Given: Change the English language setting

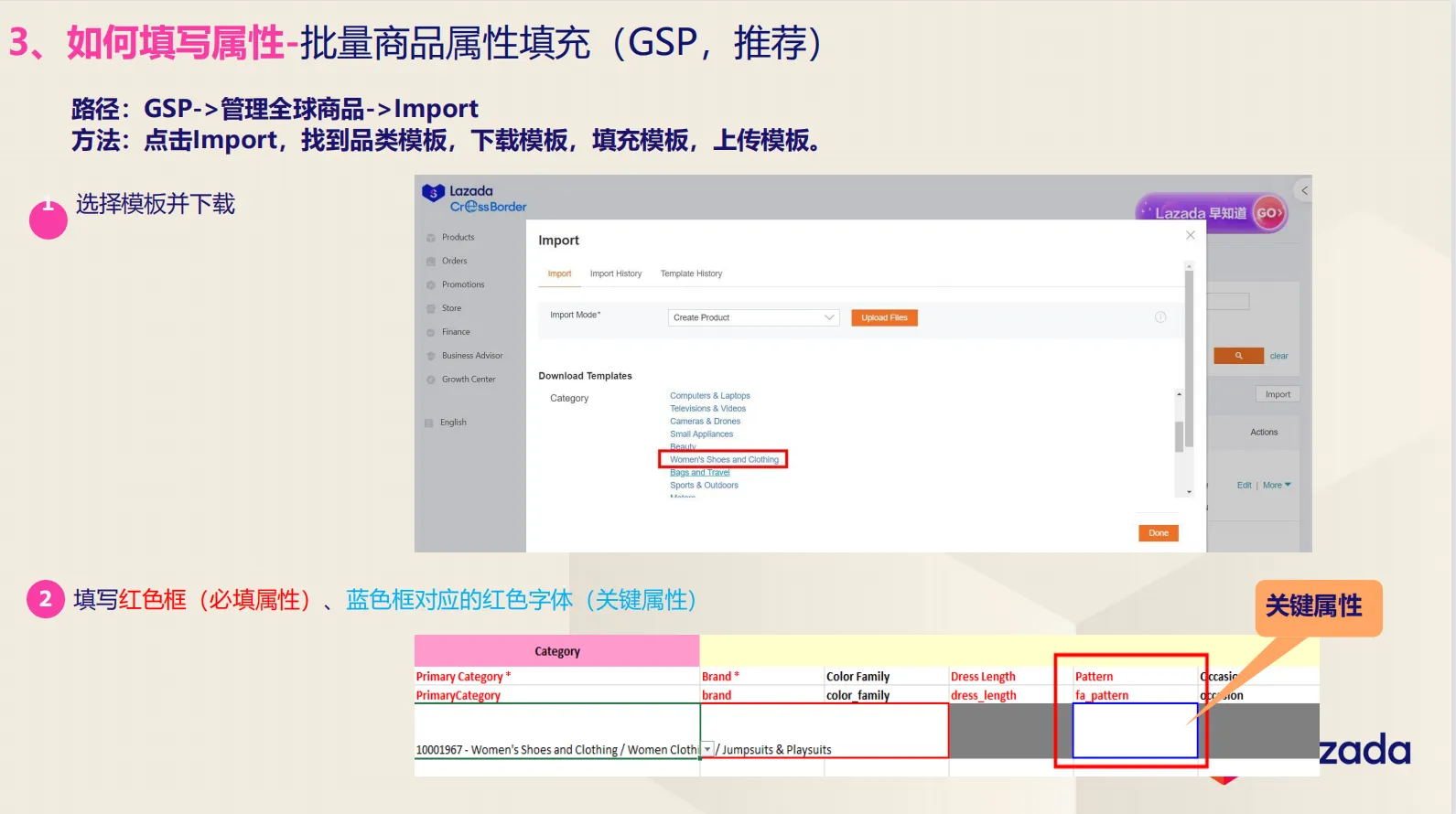Looking at the screenshot, I should click(453, 423).
